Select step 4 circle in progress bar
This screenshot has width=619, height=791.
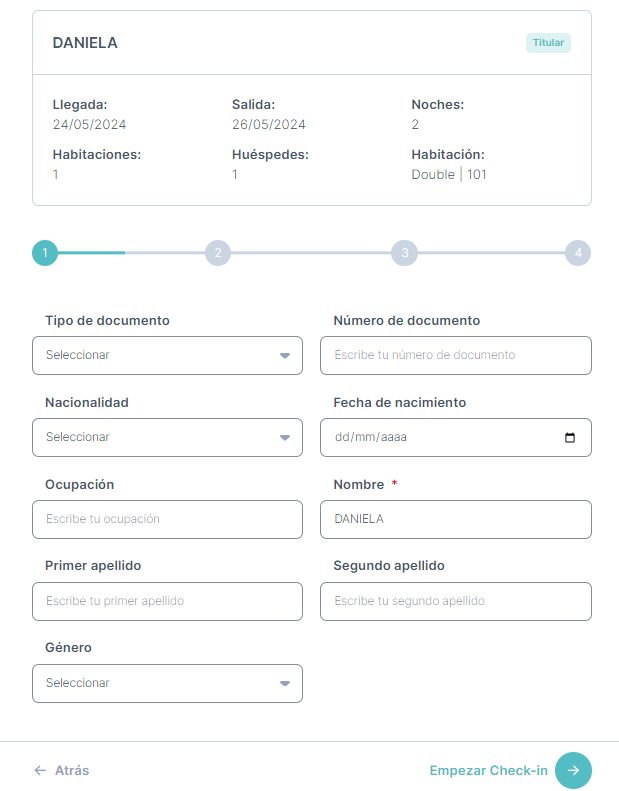pyautogui.click(x=578, y=253)
